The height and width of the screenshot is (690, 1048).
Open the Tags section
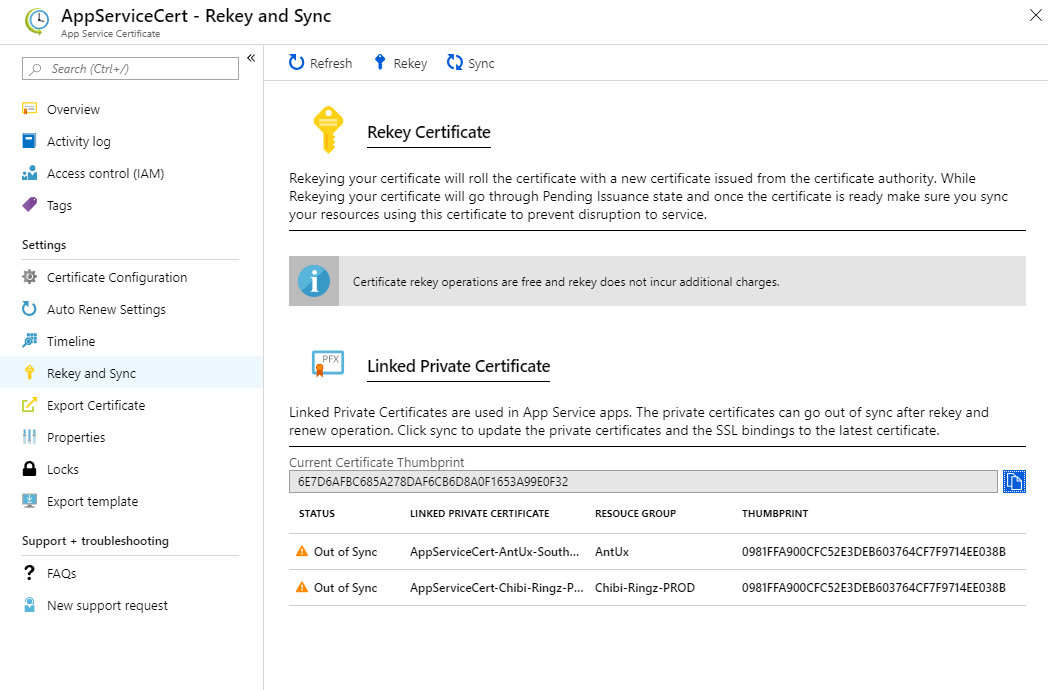pyautogui.click(x=59, y=206)
